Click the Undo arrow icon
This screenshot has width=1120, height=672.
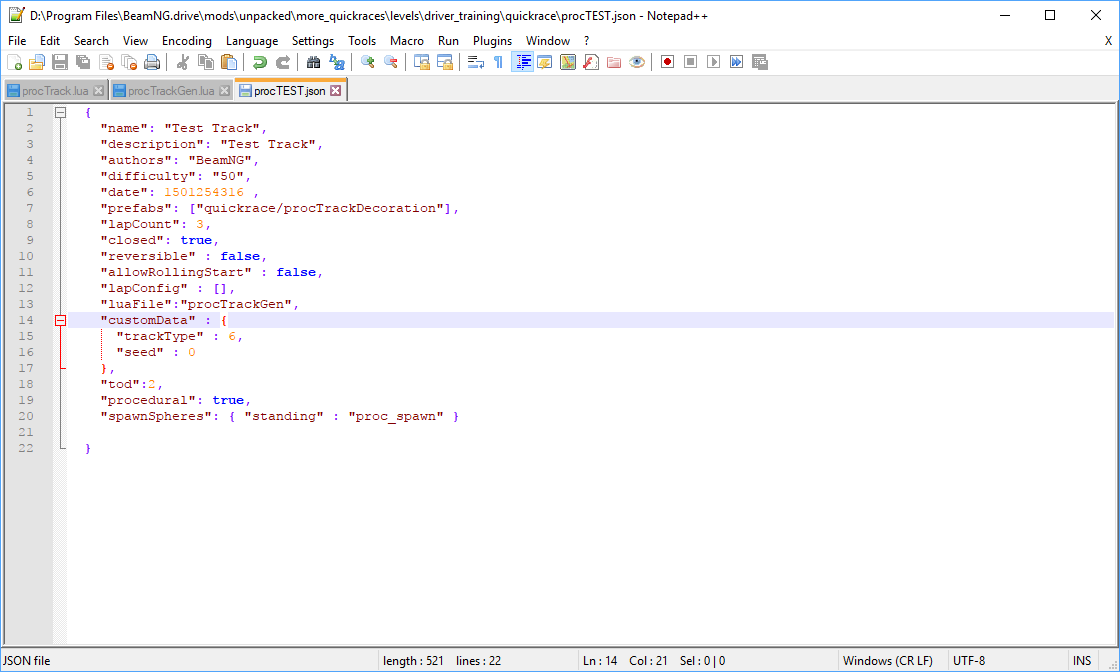coord(260,62)
